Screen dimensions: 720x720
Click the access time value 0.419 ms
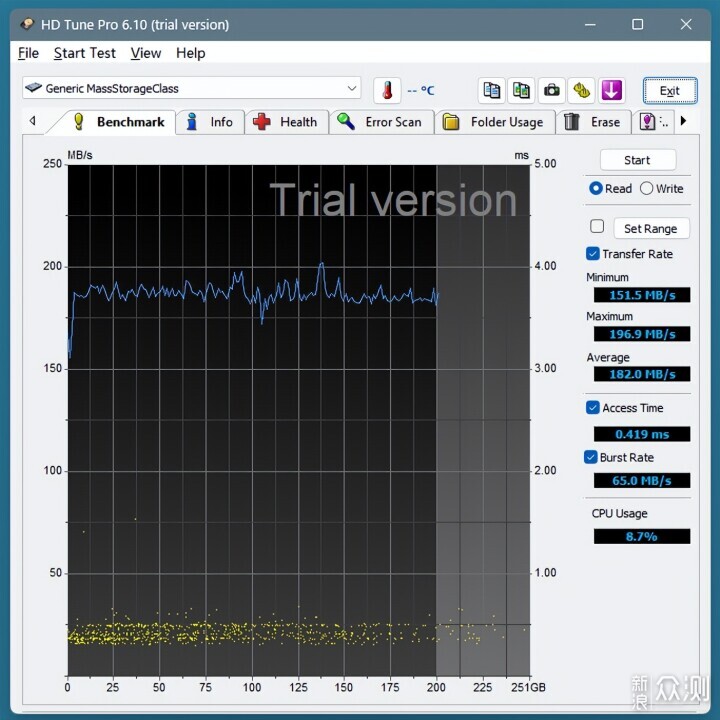click(642, 434)
